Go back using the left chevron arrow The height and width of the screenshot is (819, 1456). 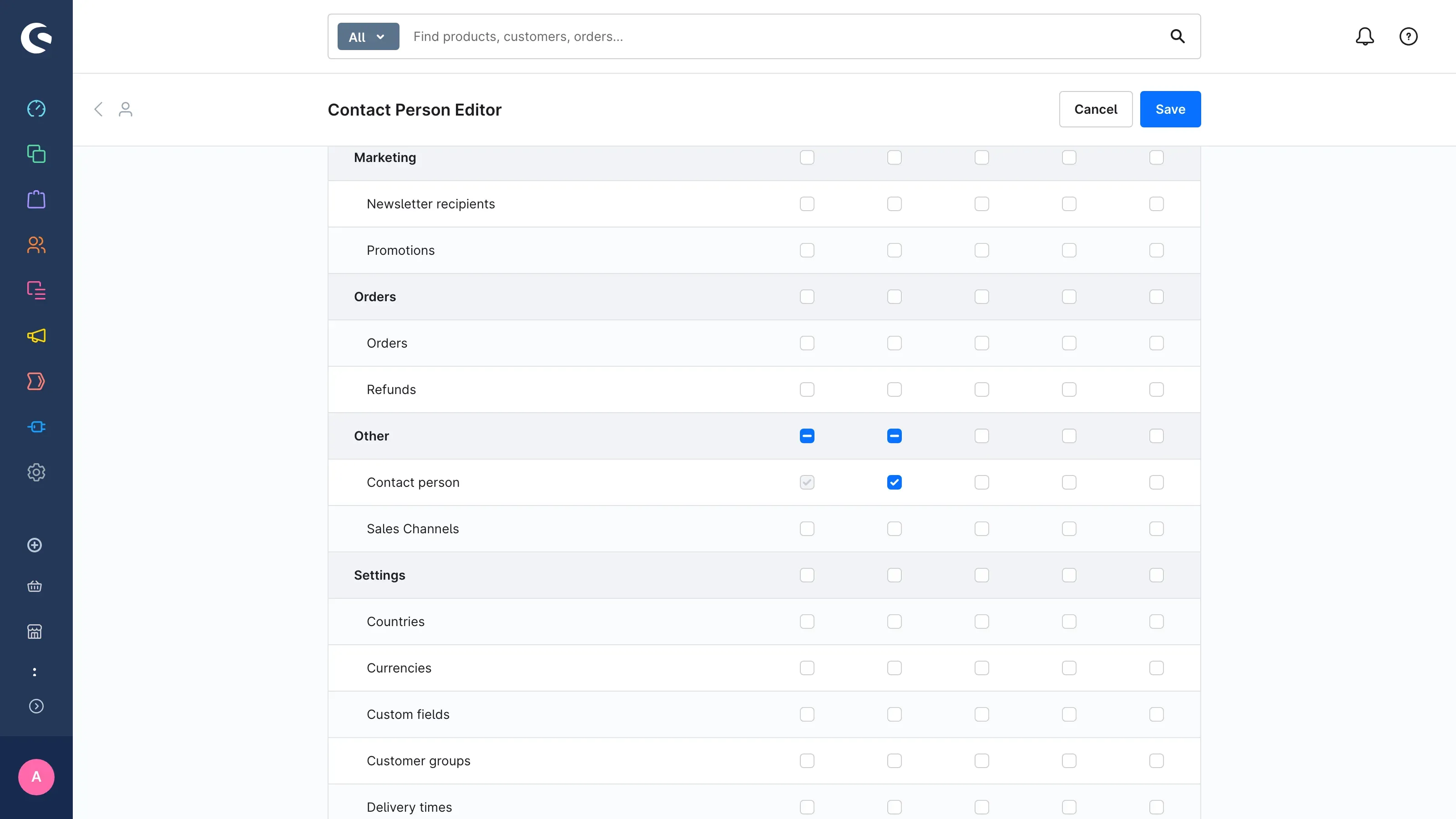[x=98, y=109]
